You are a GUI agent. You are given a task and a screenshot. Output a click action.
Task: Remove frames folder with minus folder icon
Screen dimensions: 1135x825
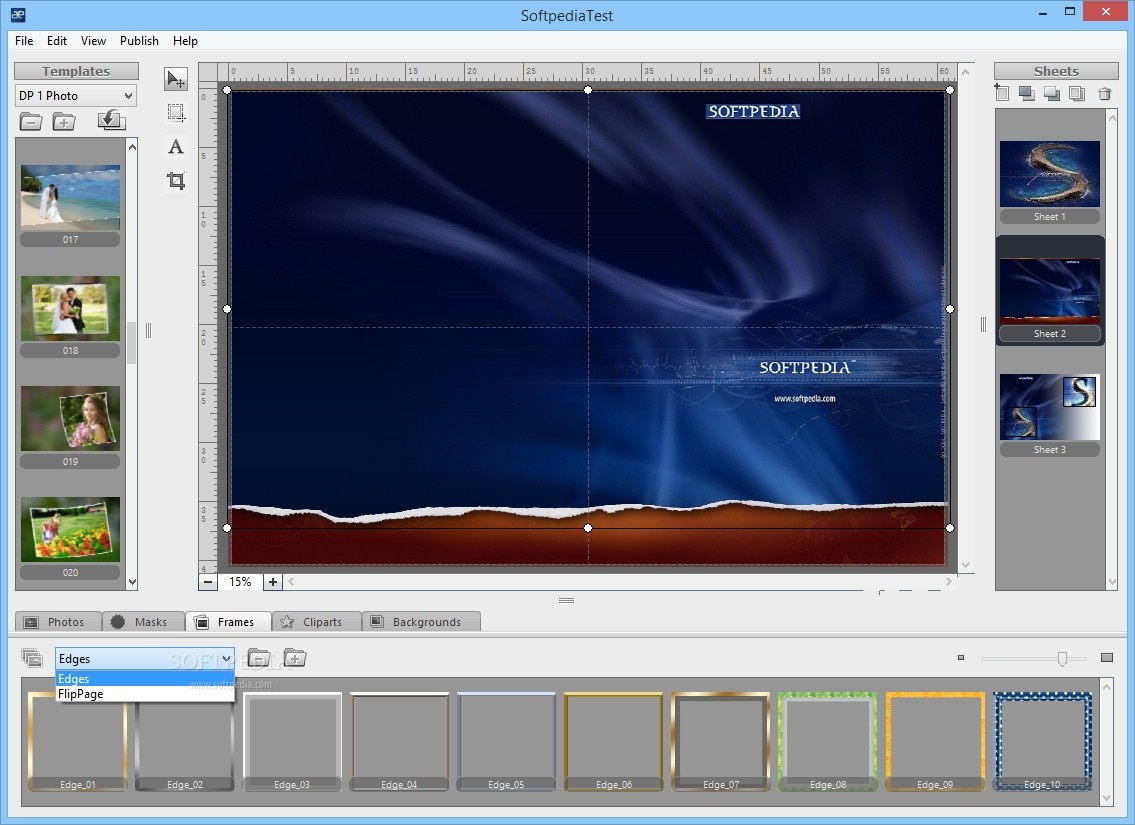point(259,658)
